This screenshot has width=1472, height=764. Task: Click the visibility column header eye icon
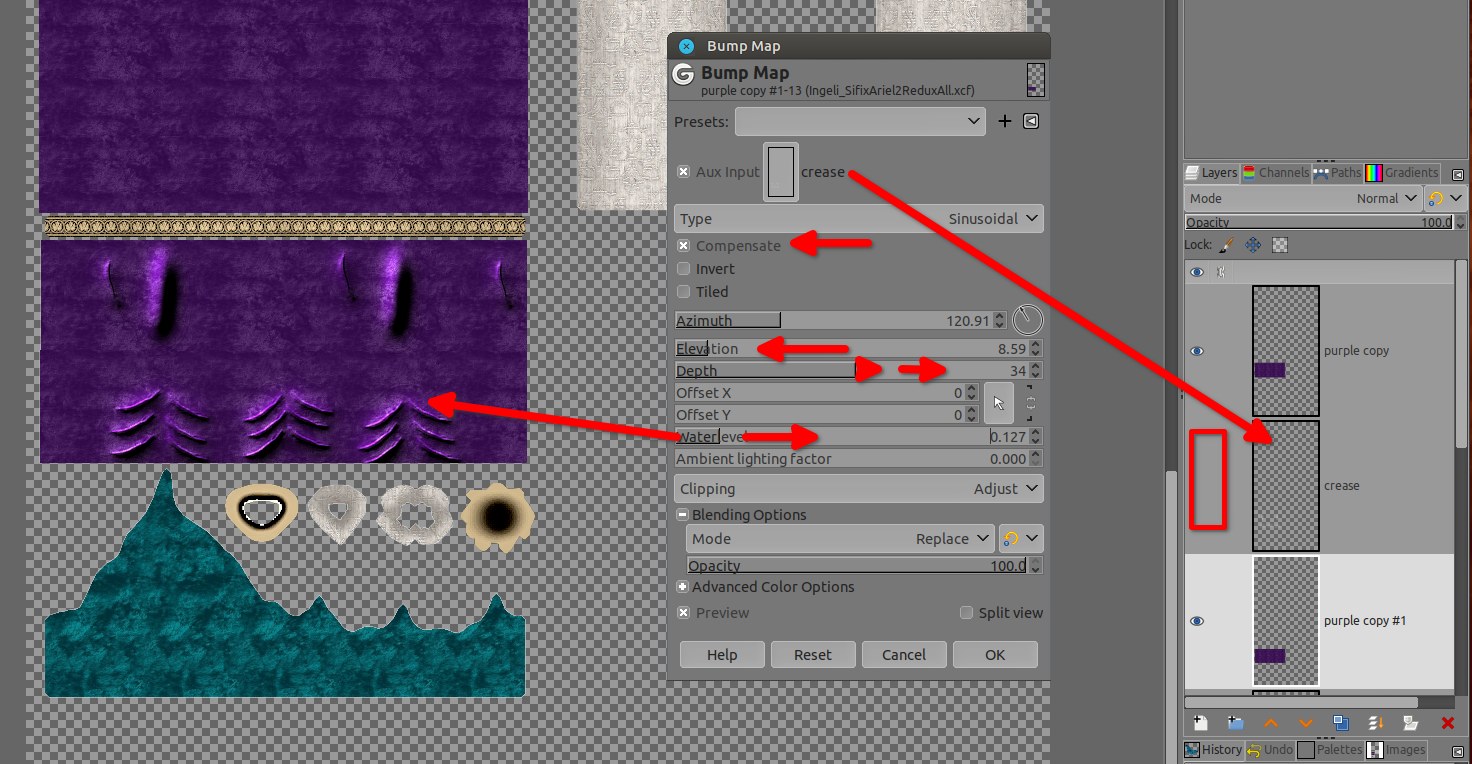coord(1197,272)
